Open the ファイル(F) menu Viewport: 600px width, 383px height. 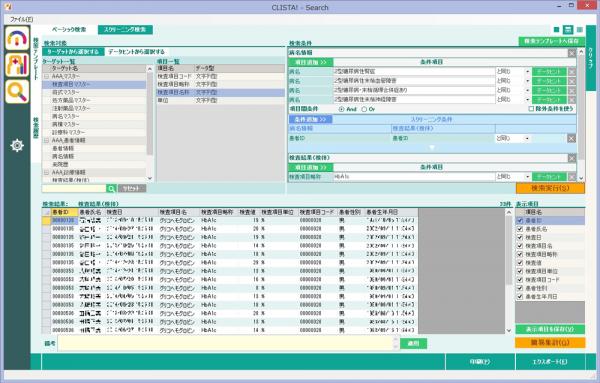(x=21, y=19)
